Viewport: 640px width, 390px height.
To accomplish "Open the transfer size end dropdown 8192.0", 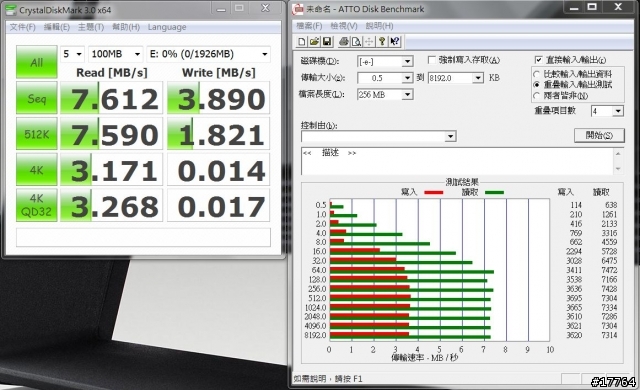I will pos(478,78).
